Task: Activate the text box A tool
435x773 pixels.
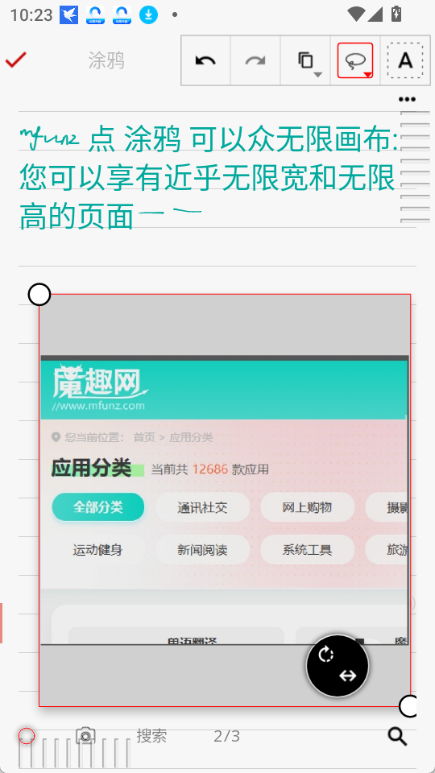Action: 405,61
